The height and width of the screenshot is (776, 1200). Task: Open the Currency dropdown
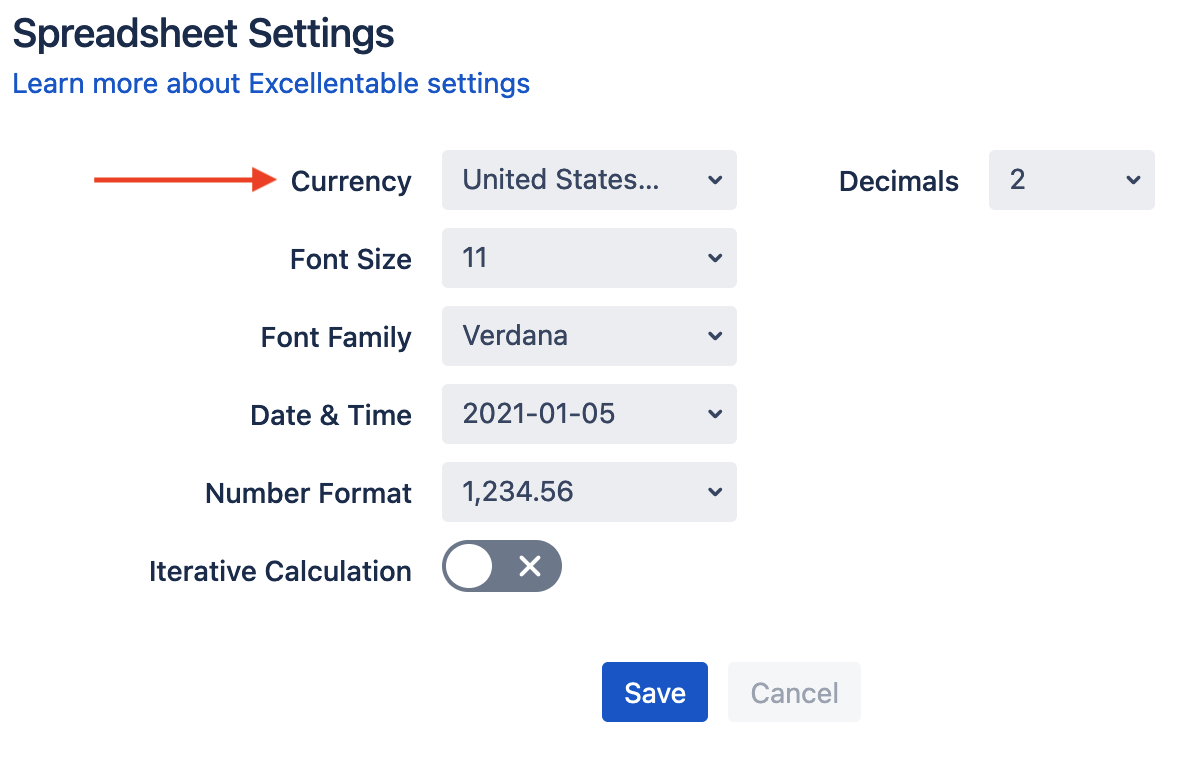(589, 180)
